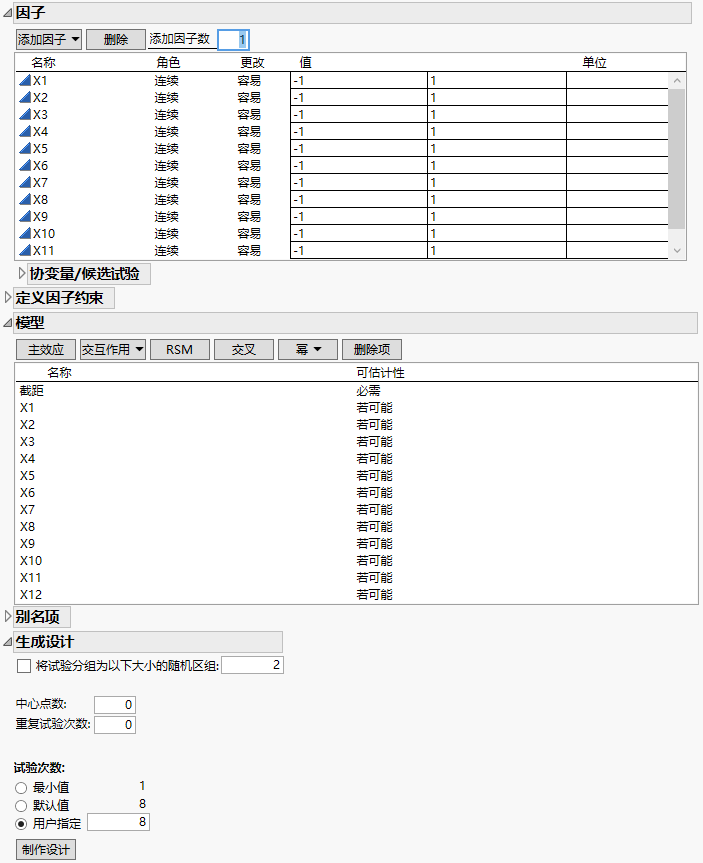The image size is (703, 863).
Task: Click the factor name X9
Action: (40, 217)
